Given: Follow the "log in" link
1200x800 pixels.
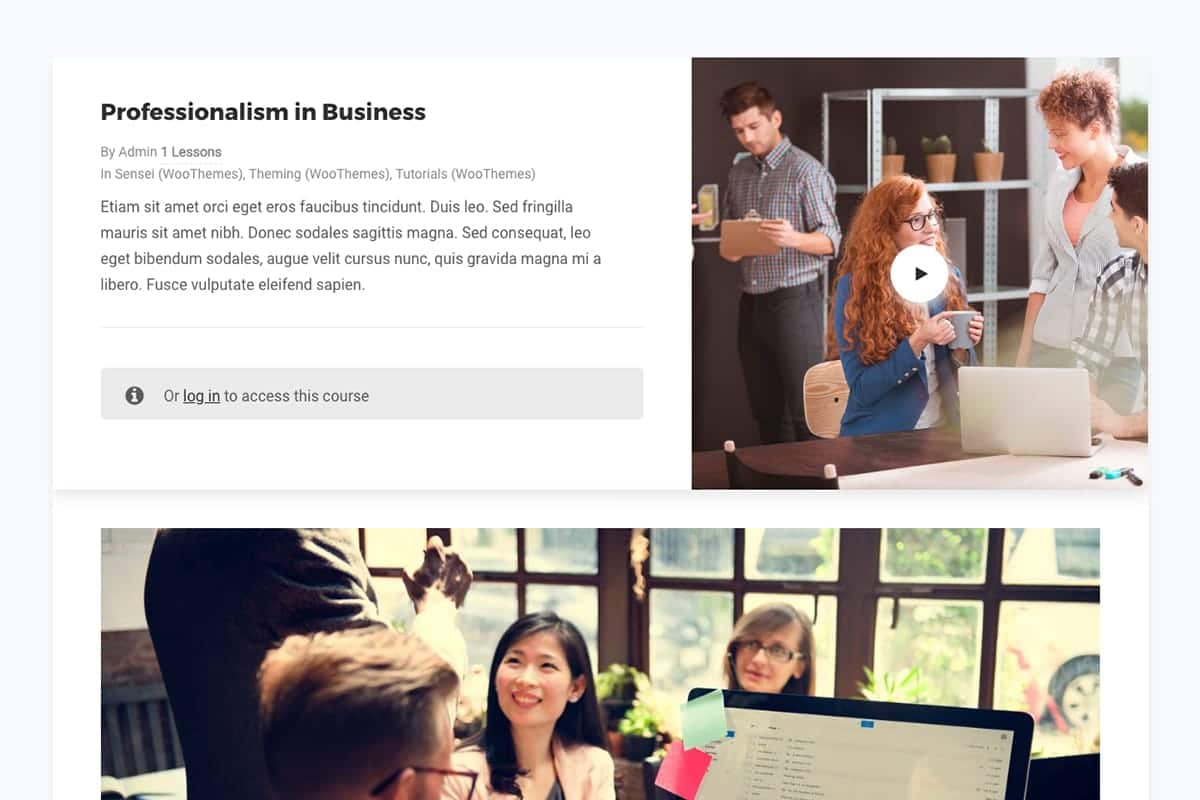Looking at the screenshot, I should [x=201, y=396].
